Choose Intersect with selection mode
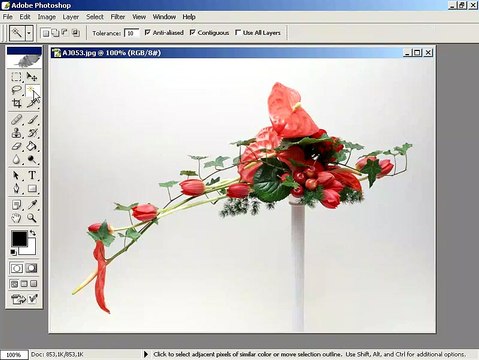The width and height of the screenshot is (479, 360). coord(76,33)
